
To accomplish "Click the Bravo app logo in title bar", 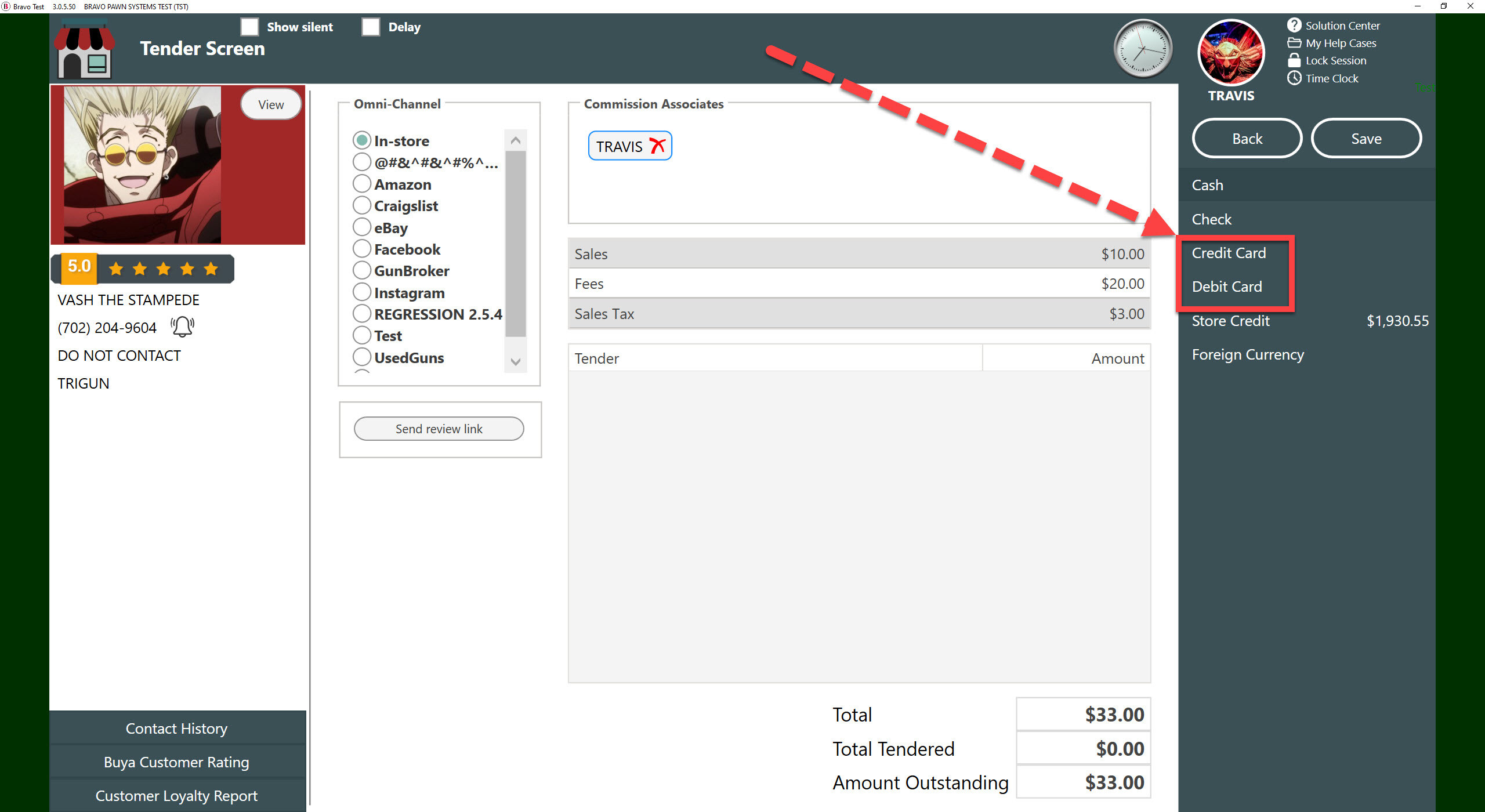I will [x=6, y=6].
